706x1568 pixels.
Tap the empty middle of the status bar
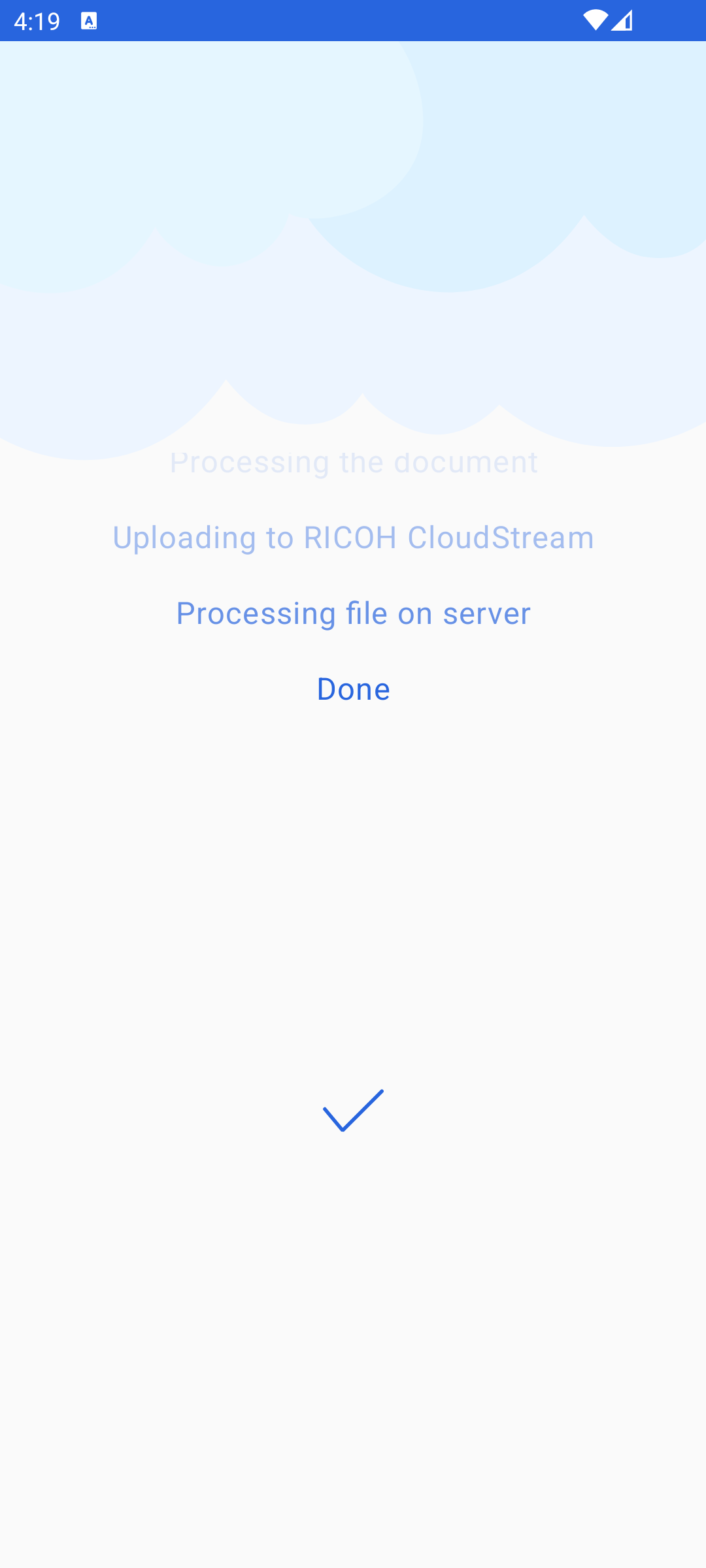[x=340, y=21]
